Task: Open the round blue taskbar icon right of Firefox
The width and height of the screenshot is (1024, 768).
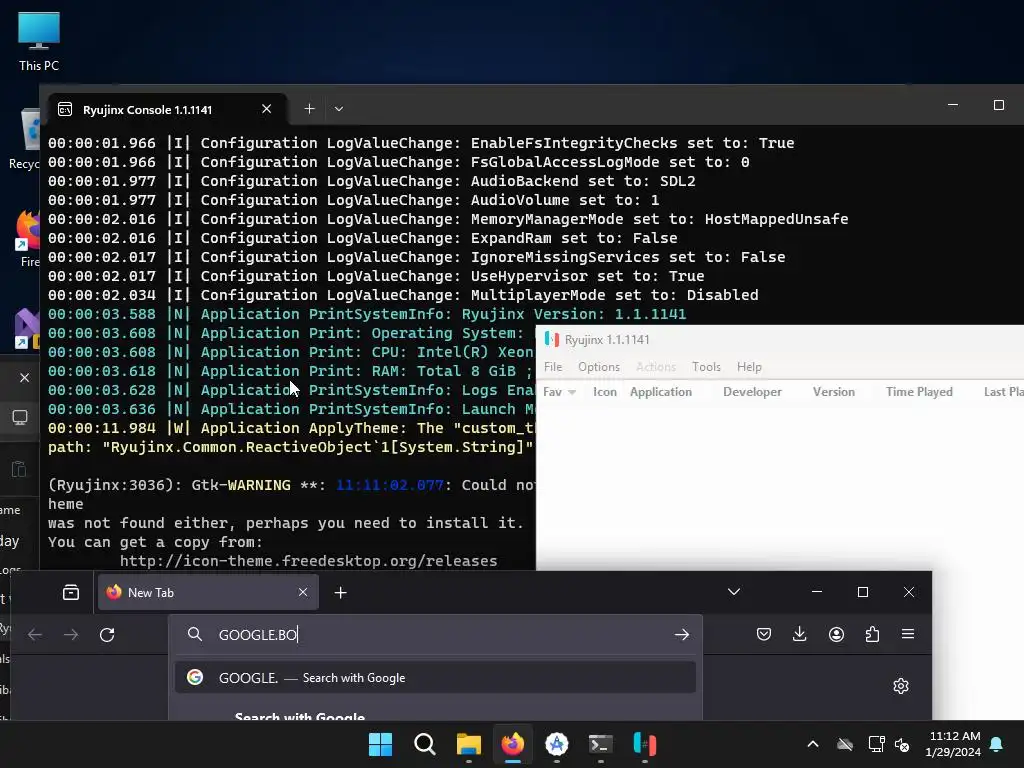Action: [556, 744]
